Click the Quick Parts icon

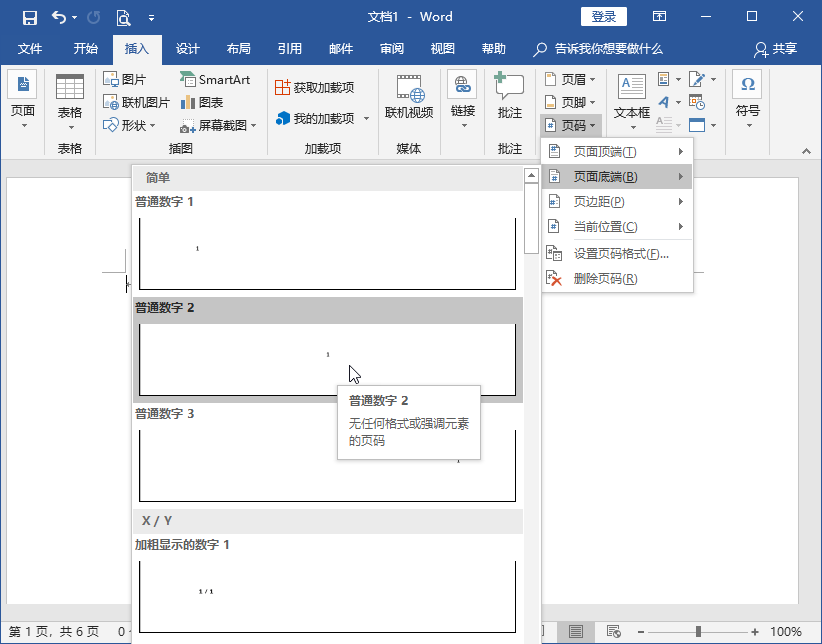click(664, 79)
